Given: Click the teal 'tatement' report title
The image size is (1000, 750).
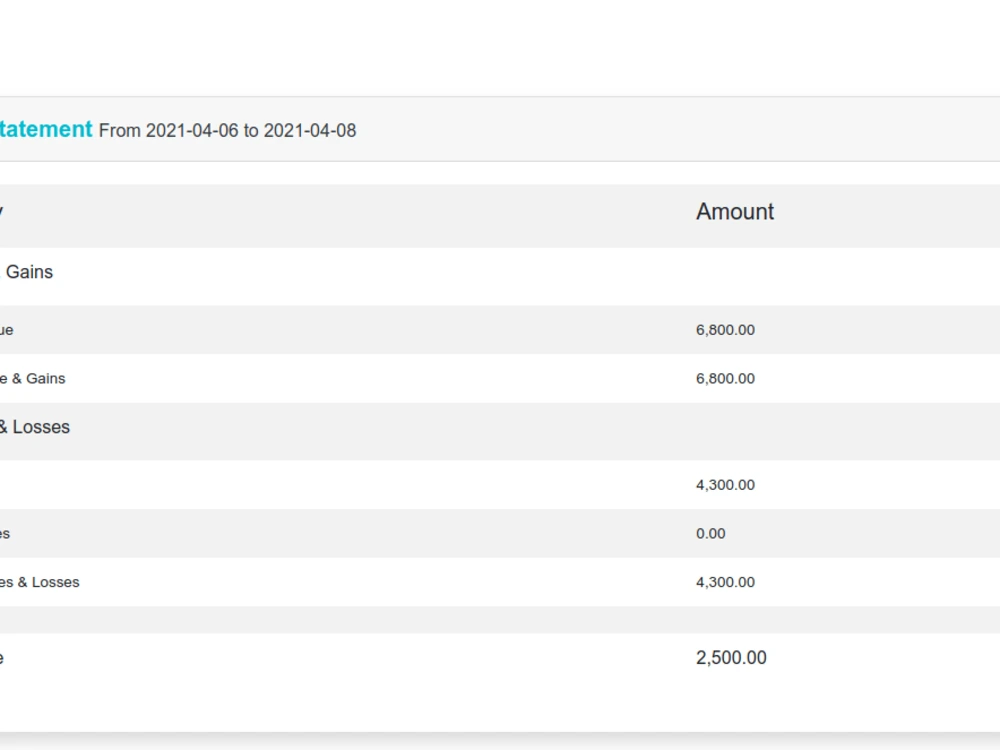Looking at the screenshot, I should click(x=46, y=129).
